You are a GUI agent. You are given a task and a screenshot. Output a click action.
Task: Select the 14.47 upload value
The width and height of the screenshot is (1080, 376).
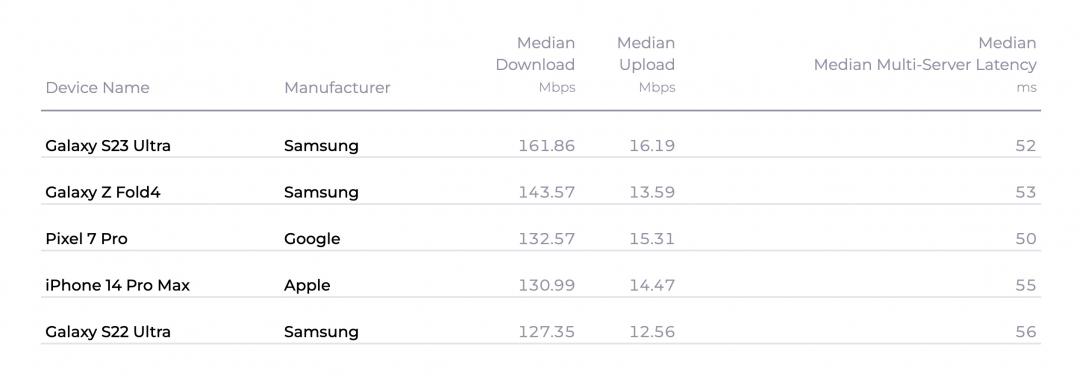click(652, 285)
